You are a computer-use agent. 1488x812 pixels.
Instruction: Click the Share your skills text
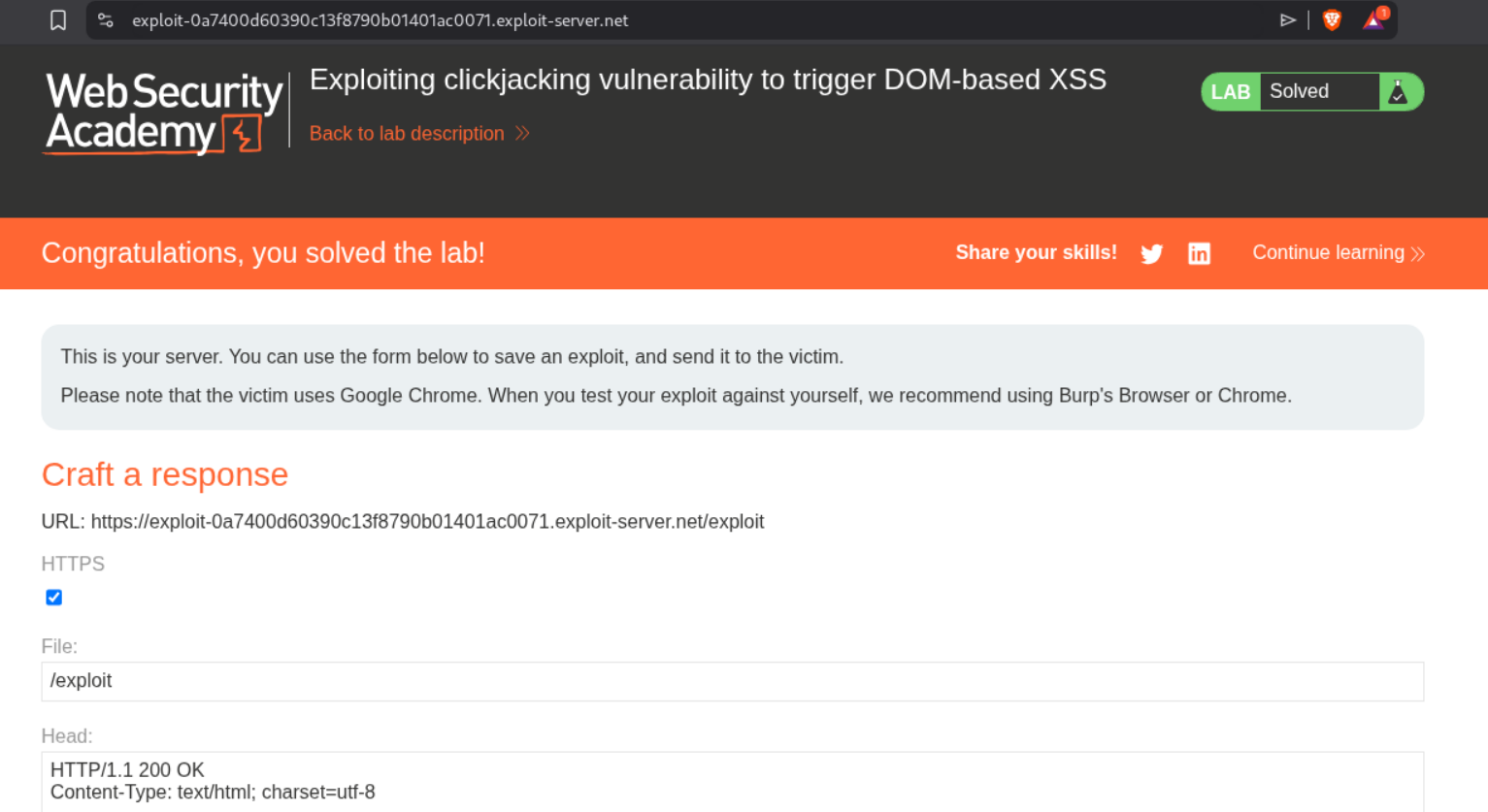point(1036,253)
